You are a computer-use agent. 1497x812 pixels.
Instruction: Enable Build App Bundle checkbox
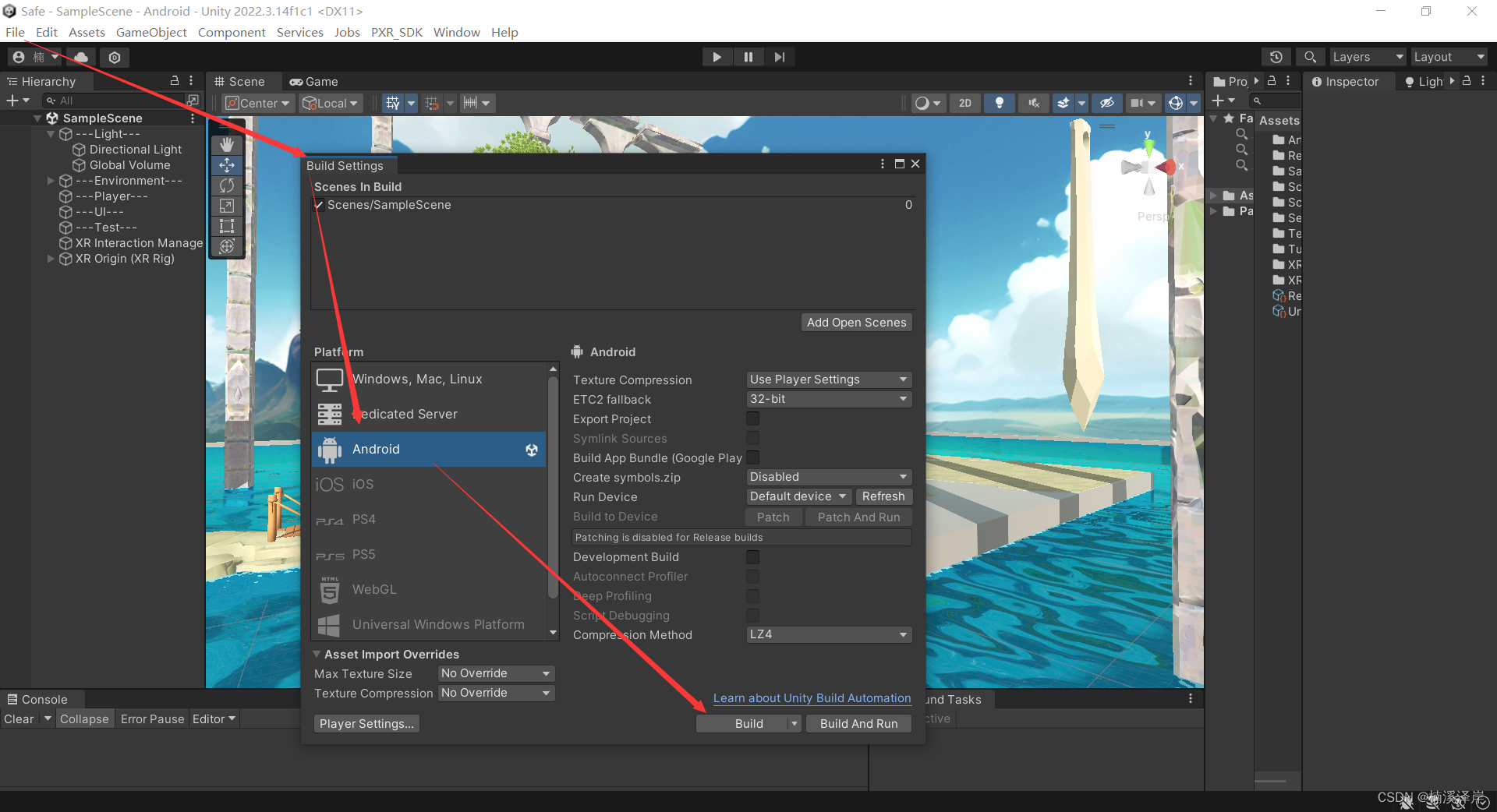[752, 457]
